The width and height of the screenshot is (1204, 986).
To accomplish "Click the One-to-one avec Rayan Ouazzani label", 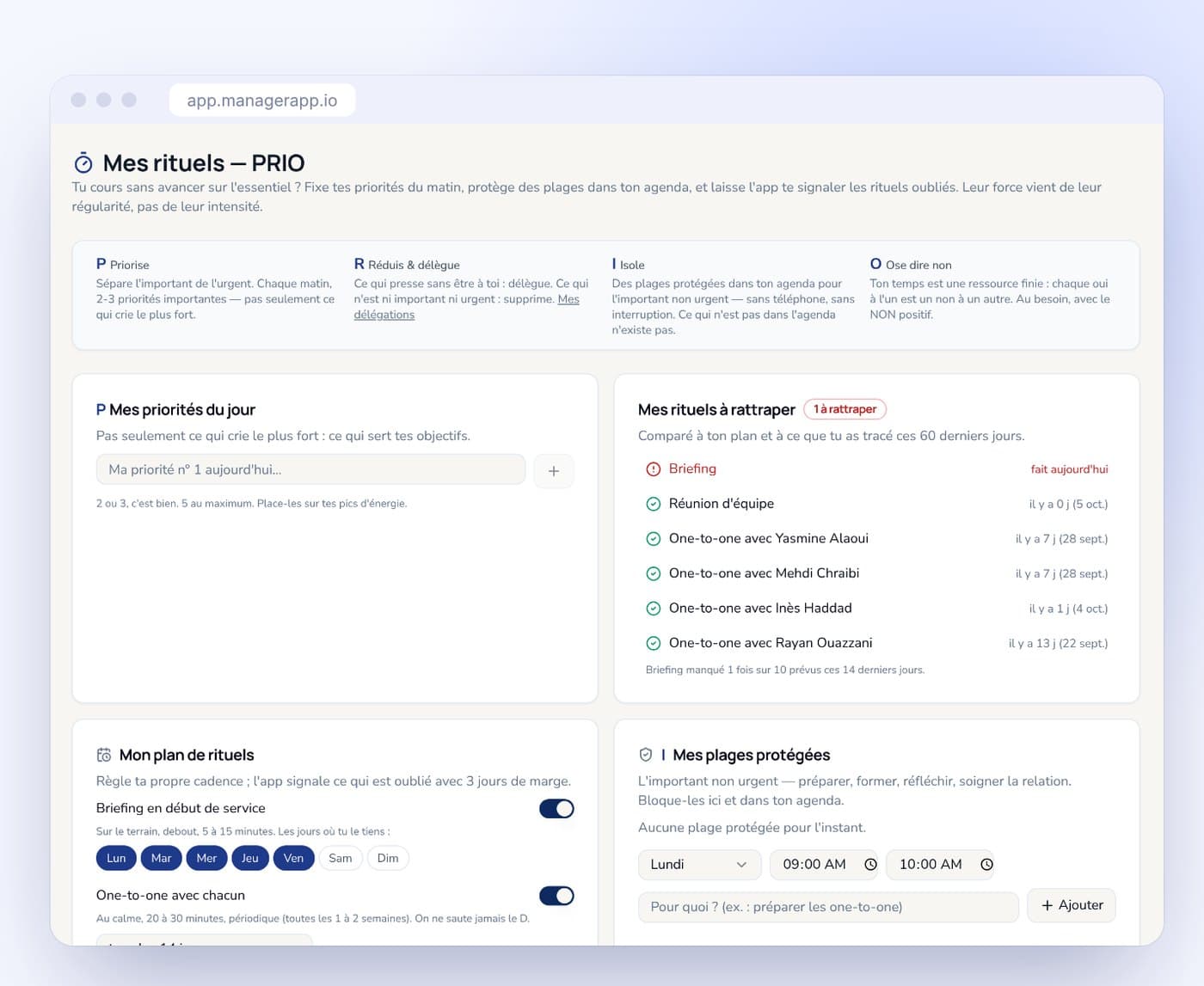I will coord(771,643).
